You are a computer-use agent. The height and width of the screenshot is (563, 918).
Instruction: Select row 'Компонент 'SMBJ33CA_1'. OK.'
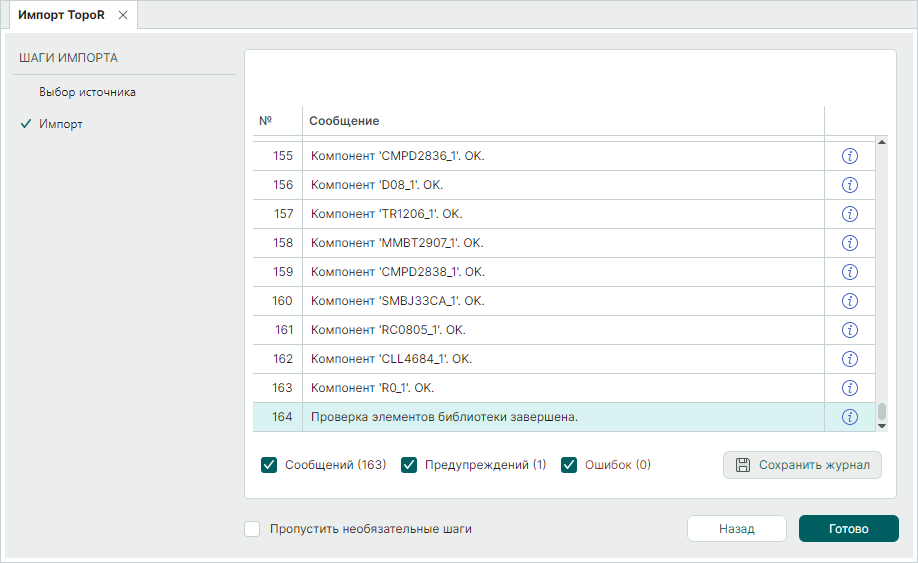coord(564,301)
